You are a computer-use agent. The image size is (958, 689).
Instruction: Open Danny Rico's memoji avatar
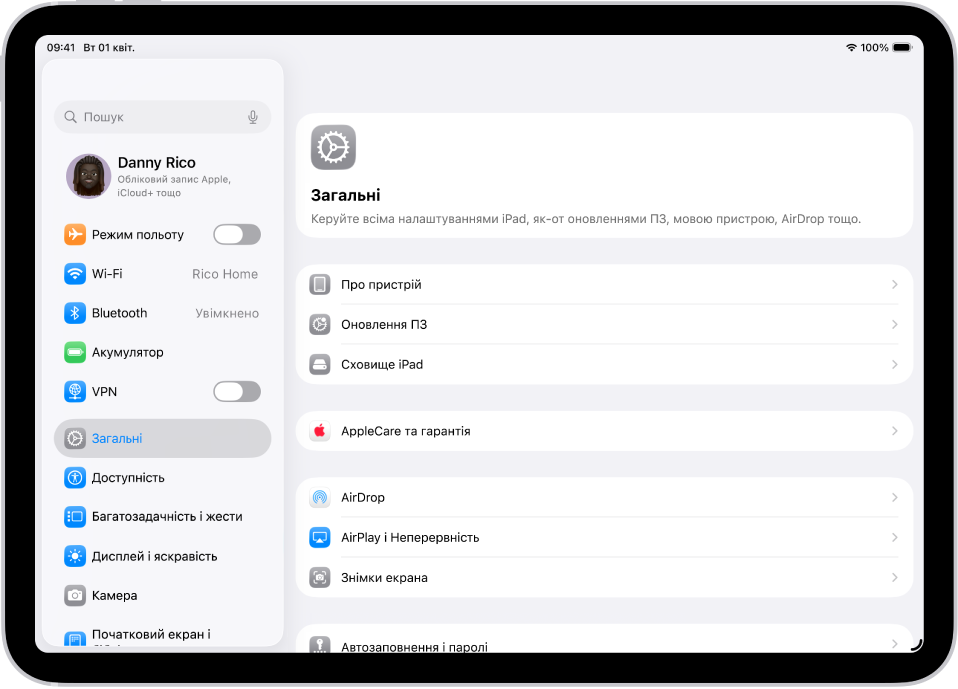[89, 176]
